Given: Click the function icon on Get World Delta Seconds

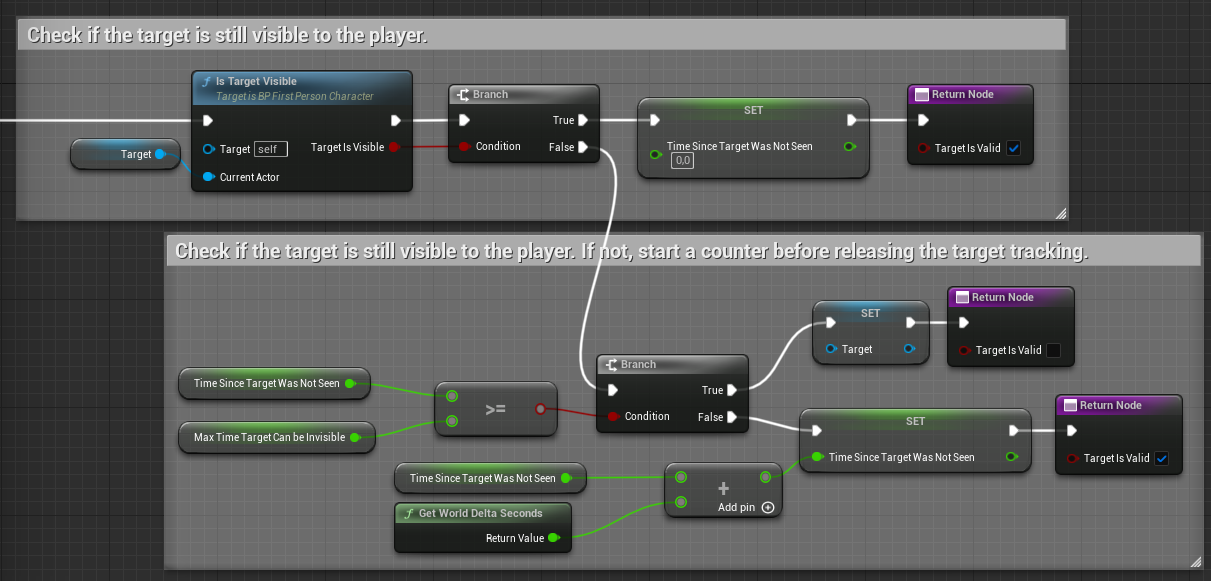Looking at the screenshot, I should pos(408,513).
